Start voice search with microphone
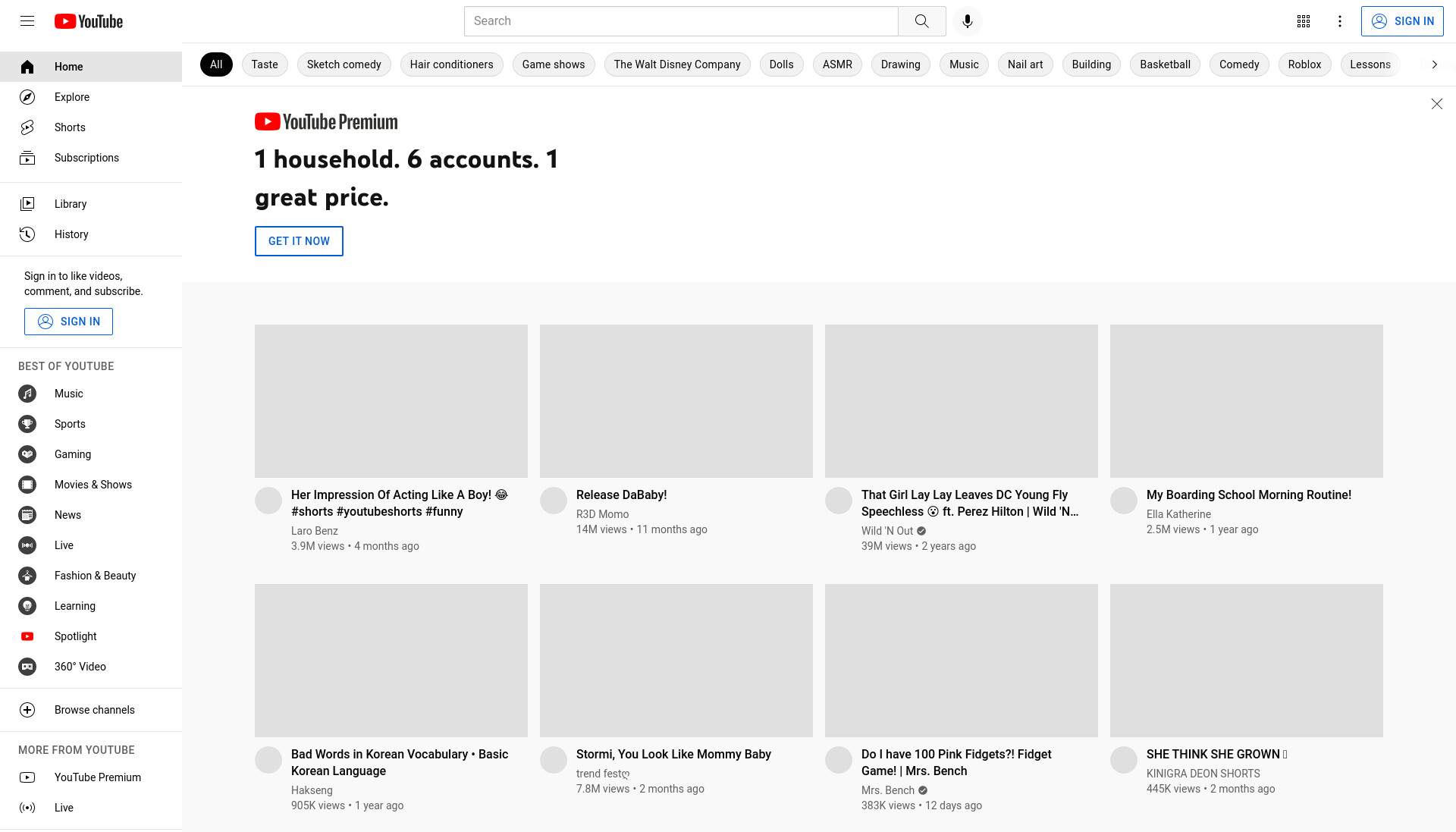 [967, 21]
